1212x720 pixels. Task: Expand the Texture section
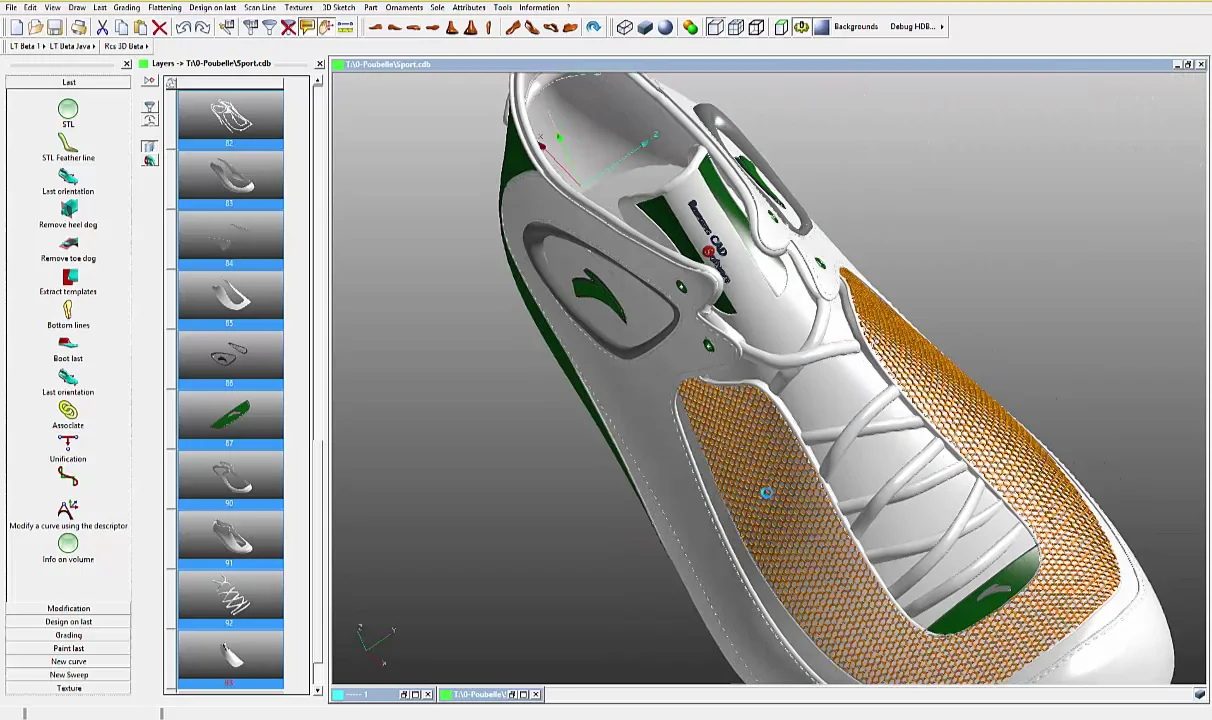coord(68,688)
